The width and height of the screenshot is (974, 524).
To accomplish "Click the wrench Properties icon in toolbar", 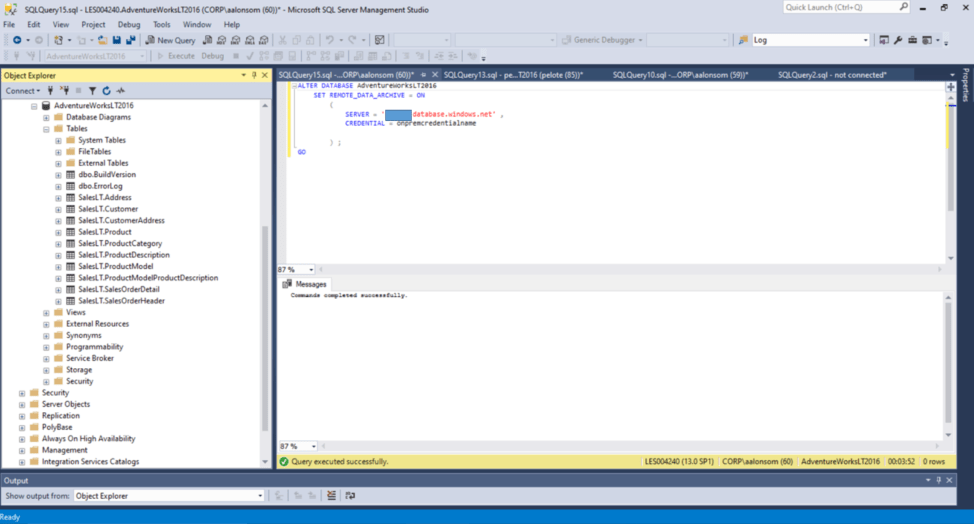I will 897,40.
